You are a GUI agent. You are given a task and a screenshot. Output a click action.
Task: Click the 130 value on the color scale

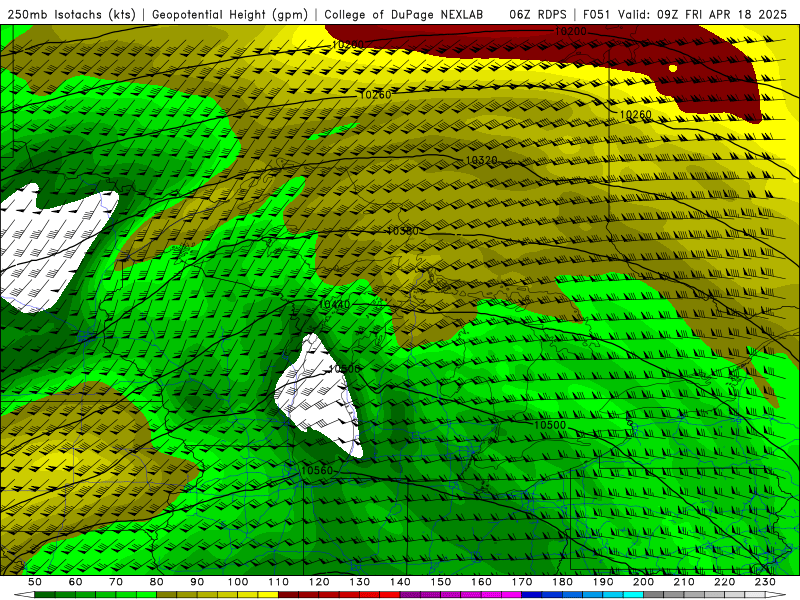click(360, 582)
